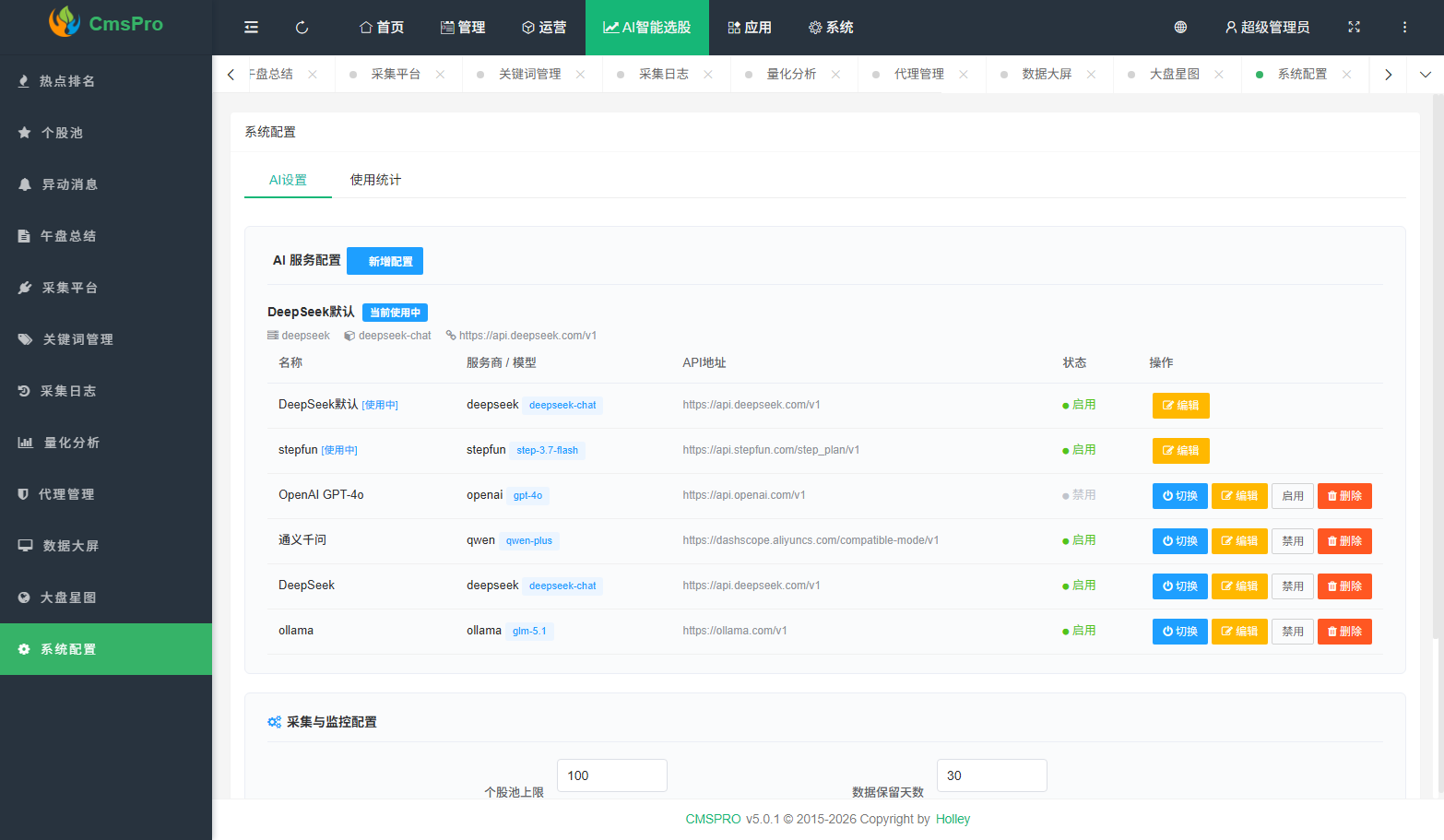Click the Holley footer link
This screenshot has width=1444, height=840.
(953, 819)
